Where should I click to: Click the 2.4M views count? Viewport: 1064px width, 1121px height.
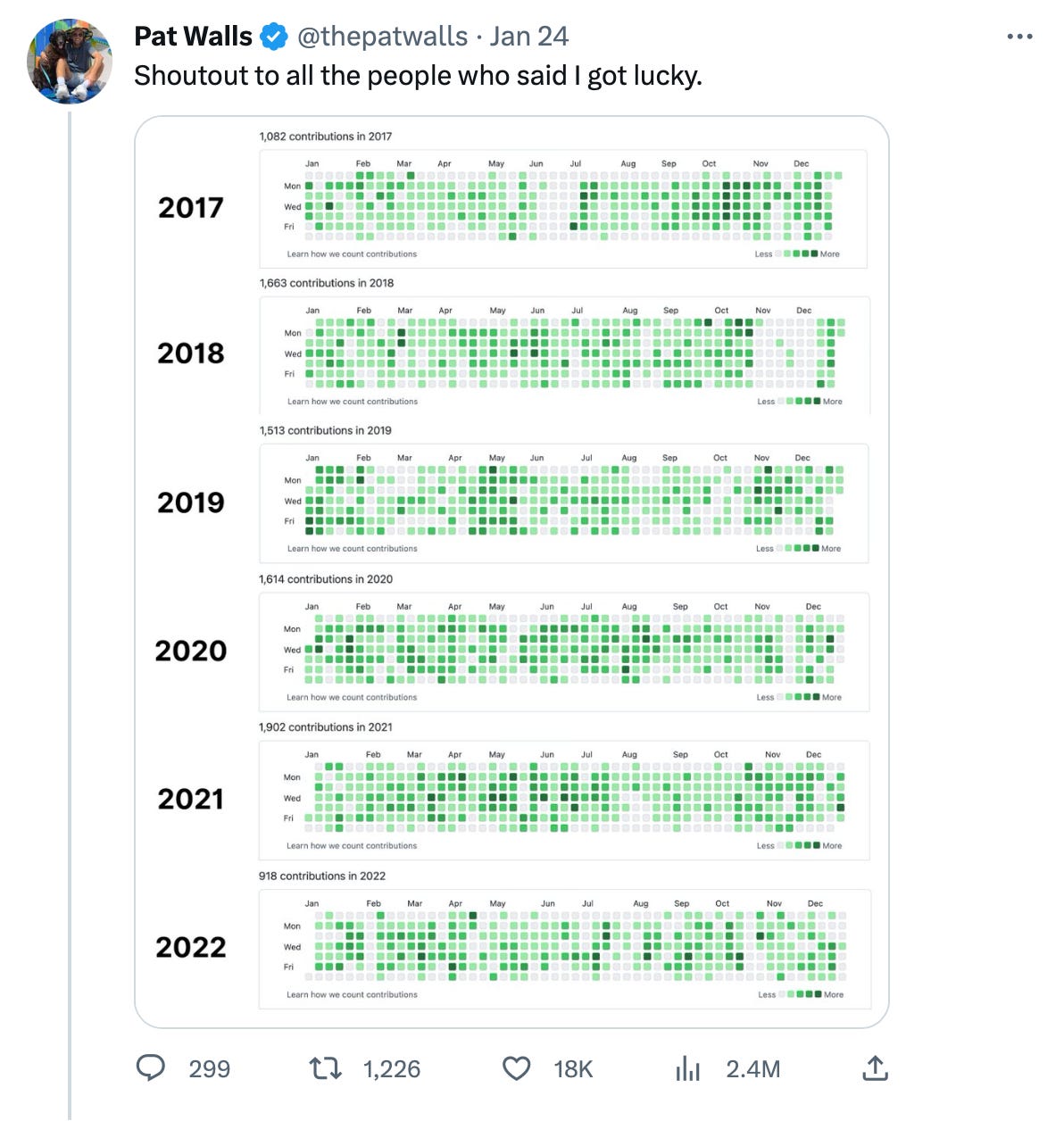[x=753, y=1068]
